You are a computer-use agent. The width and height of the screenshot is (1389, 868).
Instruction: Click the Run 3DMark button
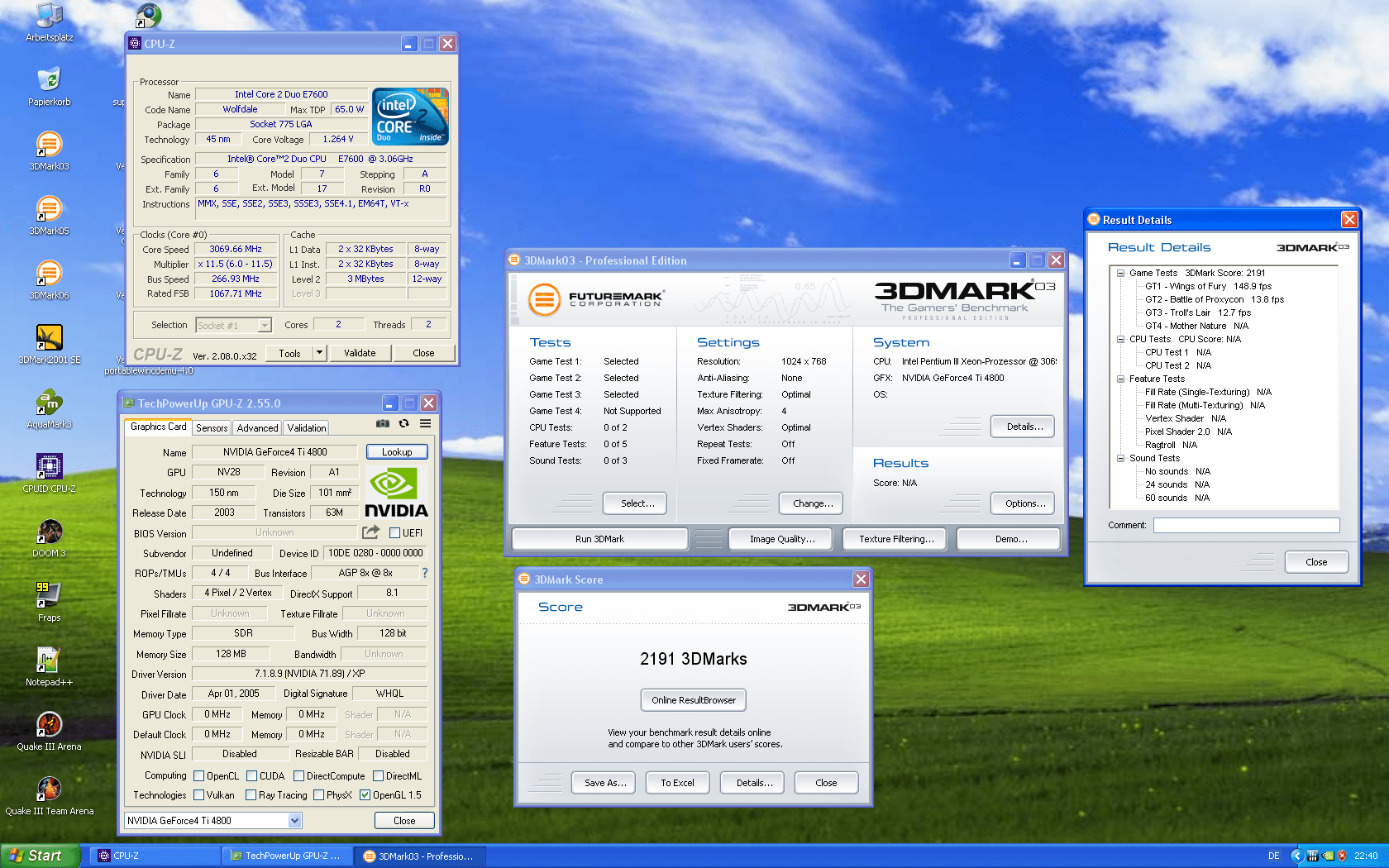(600, 539)
